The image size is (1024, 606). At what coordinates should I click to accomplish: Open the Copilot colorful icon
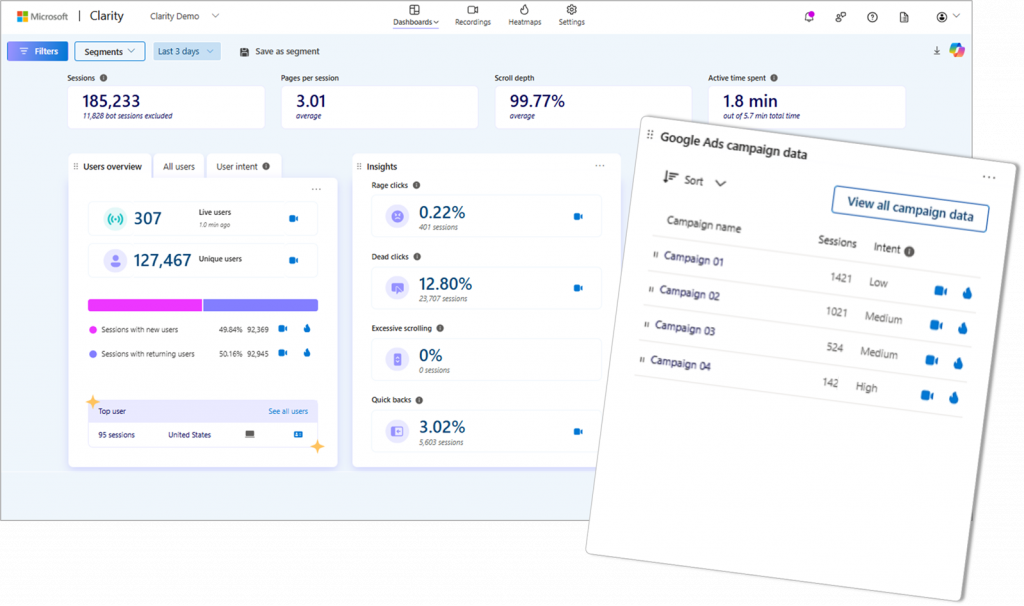click(957, 50)
